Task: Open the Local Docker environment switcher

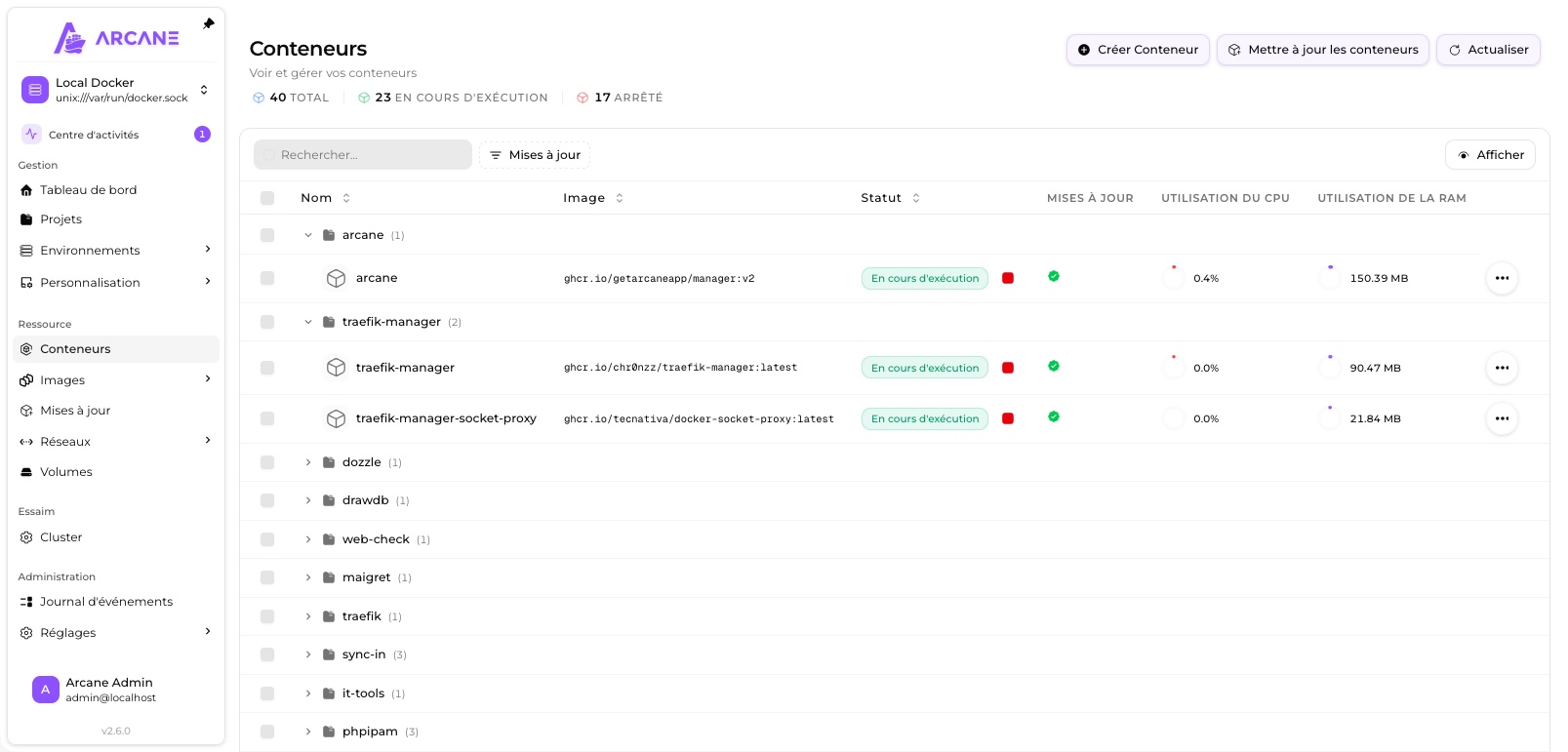Action: (x=116, y=90)
